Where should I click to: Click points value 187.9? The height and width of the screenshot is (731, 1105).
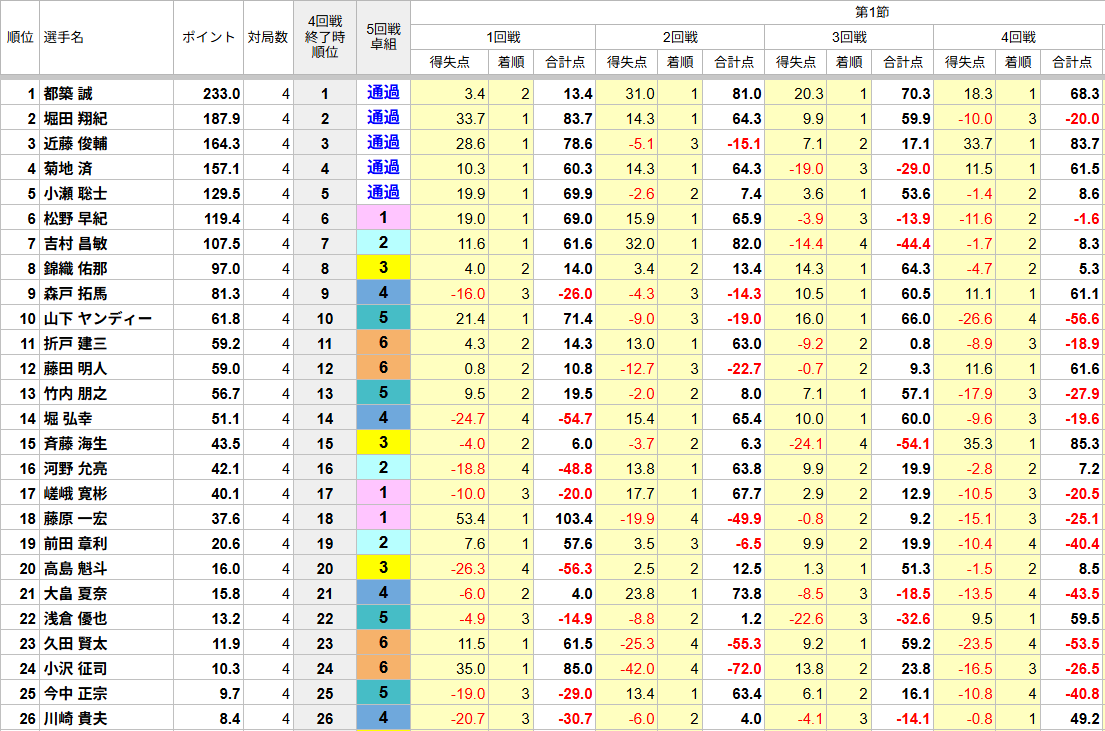221,118
